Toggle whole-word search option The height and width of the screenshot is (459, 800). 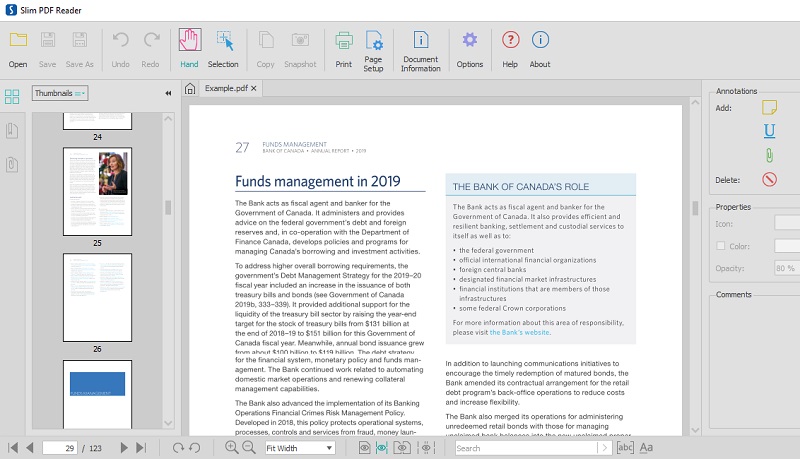[x=625, y=447]
